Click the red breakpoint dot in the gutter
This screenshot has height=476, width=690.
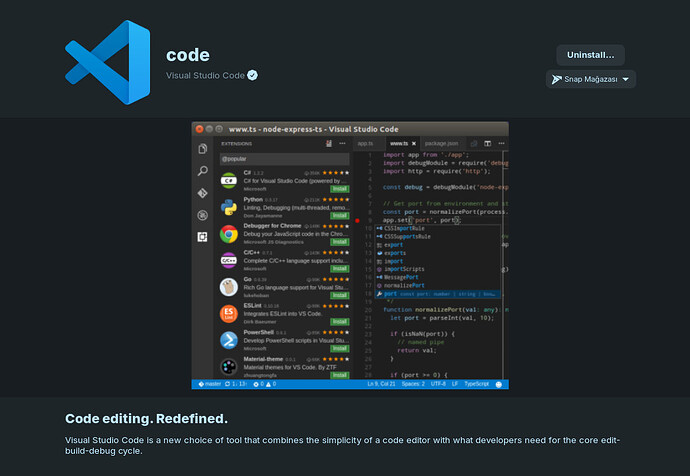point(357,220)
